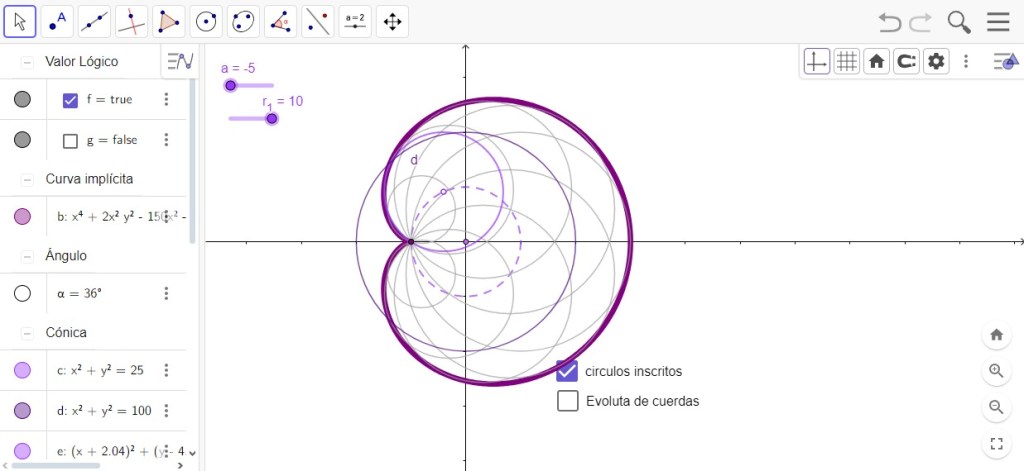Select the Point tool
The image size is (1024, 471).
[x=57, y=20]
